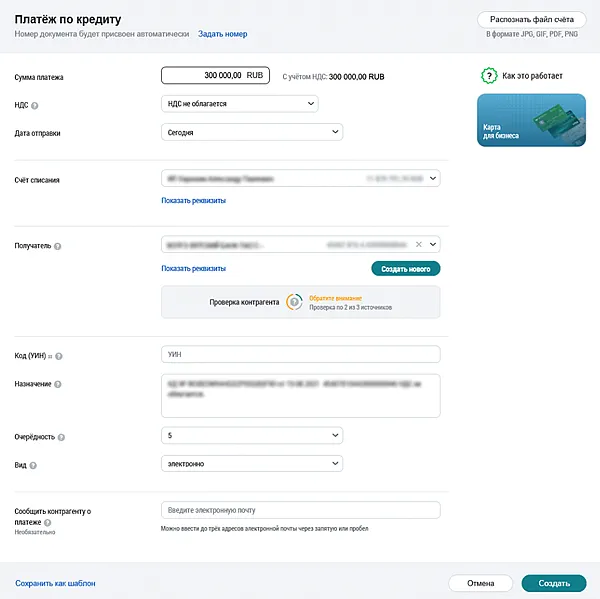
Task: Click 'Сохранить как шаблон' link
Action: click(x=55, y=583)
